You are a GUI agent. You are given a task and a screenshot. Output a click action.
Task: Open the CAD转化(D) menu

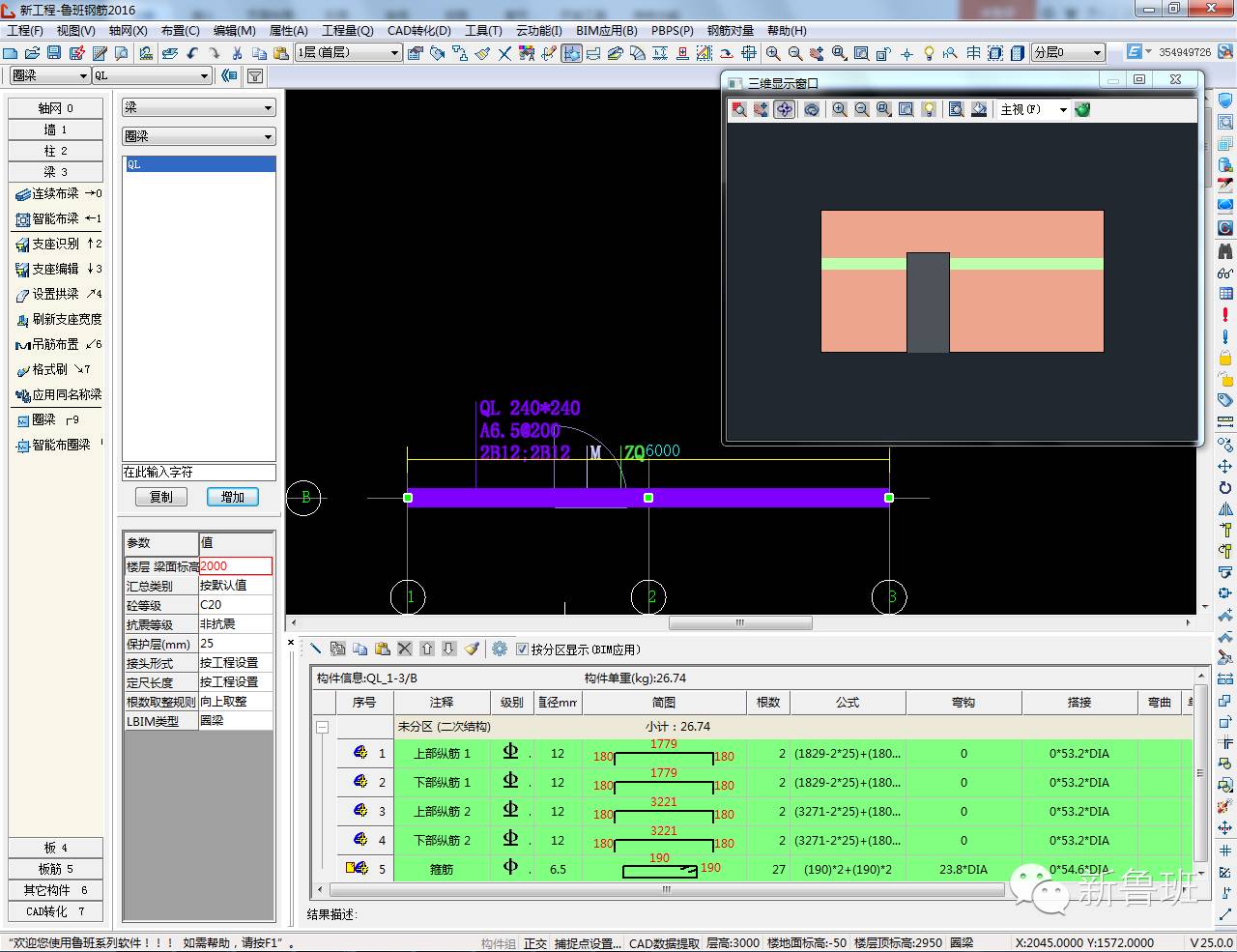[419, 31]
